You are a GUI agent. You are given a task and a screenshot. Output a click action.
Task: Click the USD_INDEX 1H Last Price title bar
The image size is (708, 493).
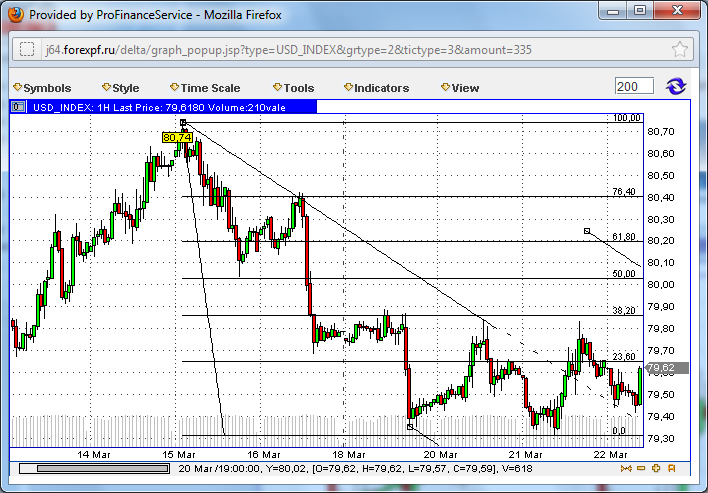point(163,107)
